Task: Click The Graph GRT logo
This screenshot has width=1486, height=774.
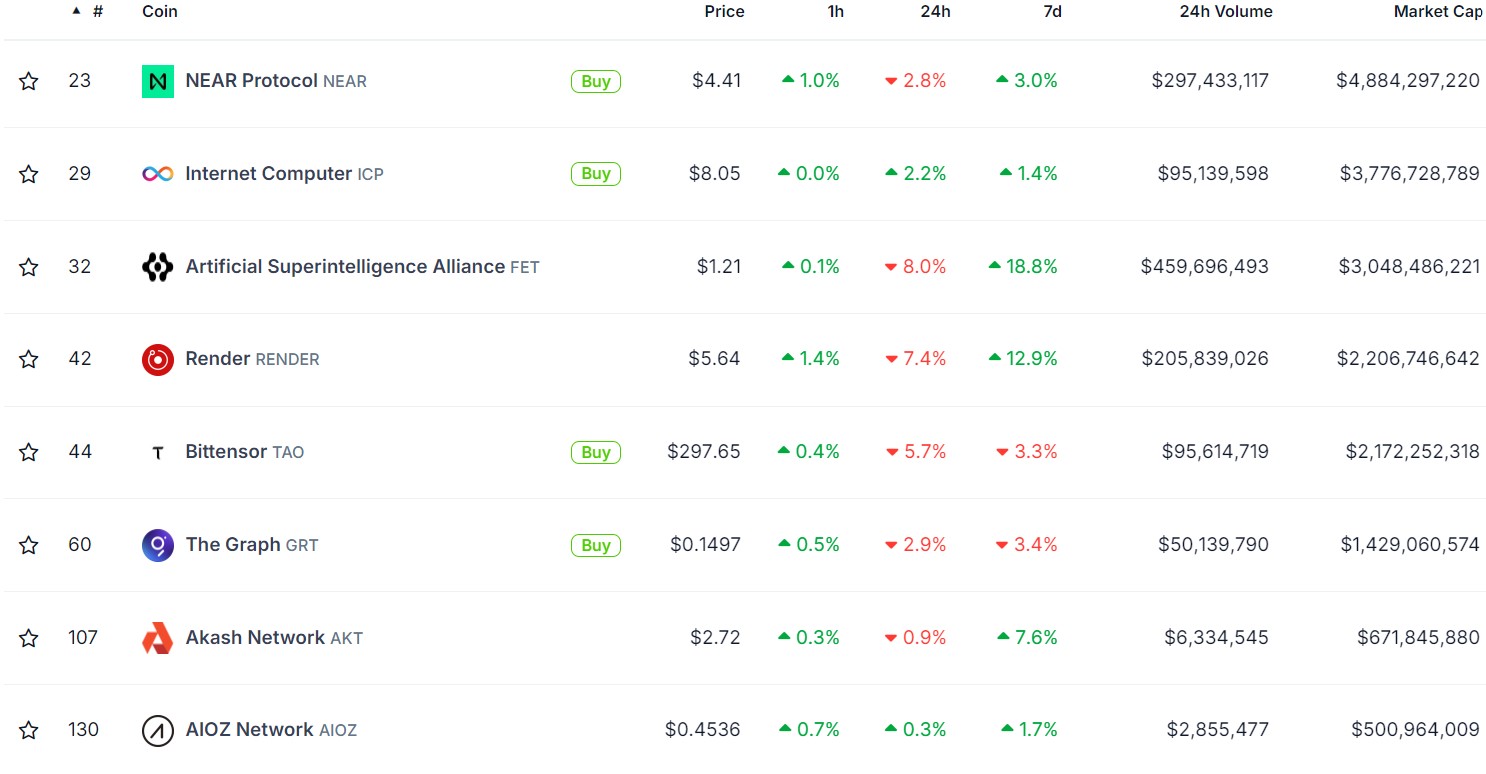Action: (x=158, y=545)
